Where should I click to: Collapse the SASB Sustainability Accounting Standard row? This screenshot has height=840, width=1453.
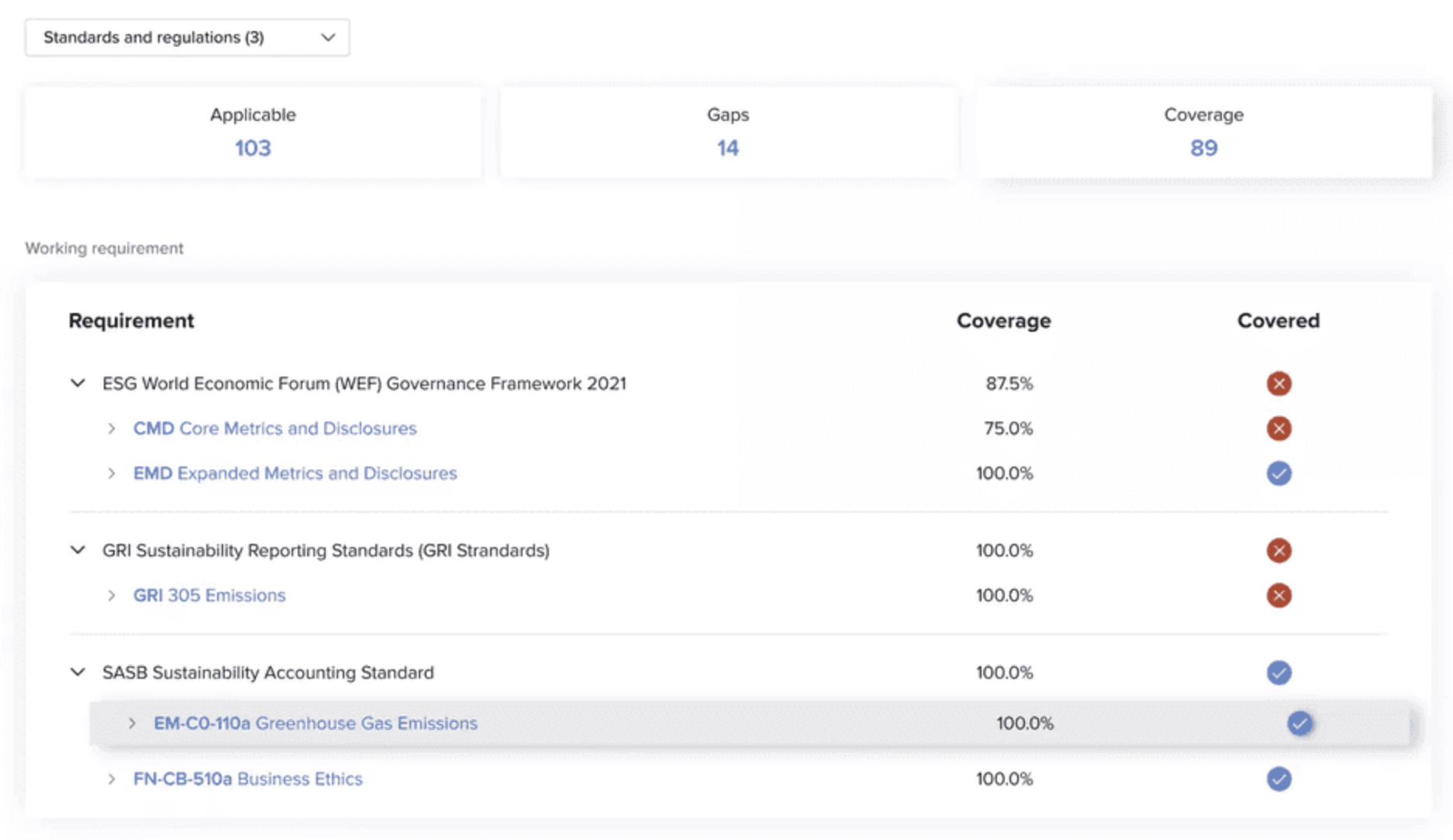coord(78,672)
